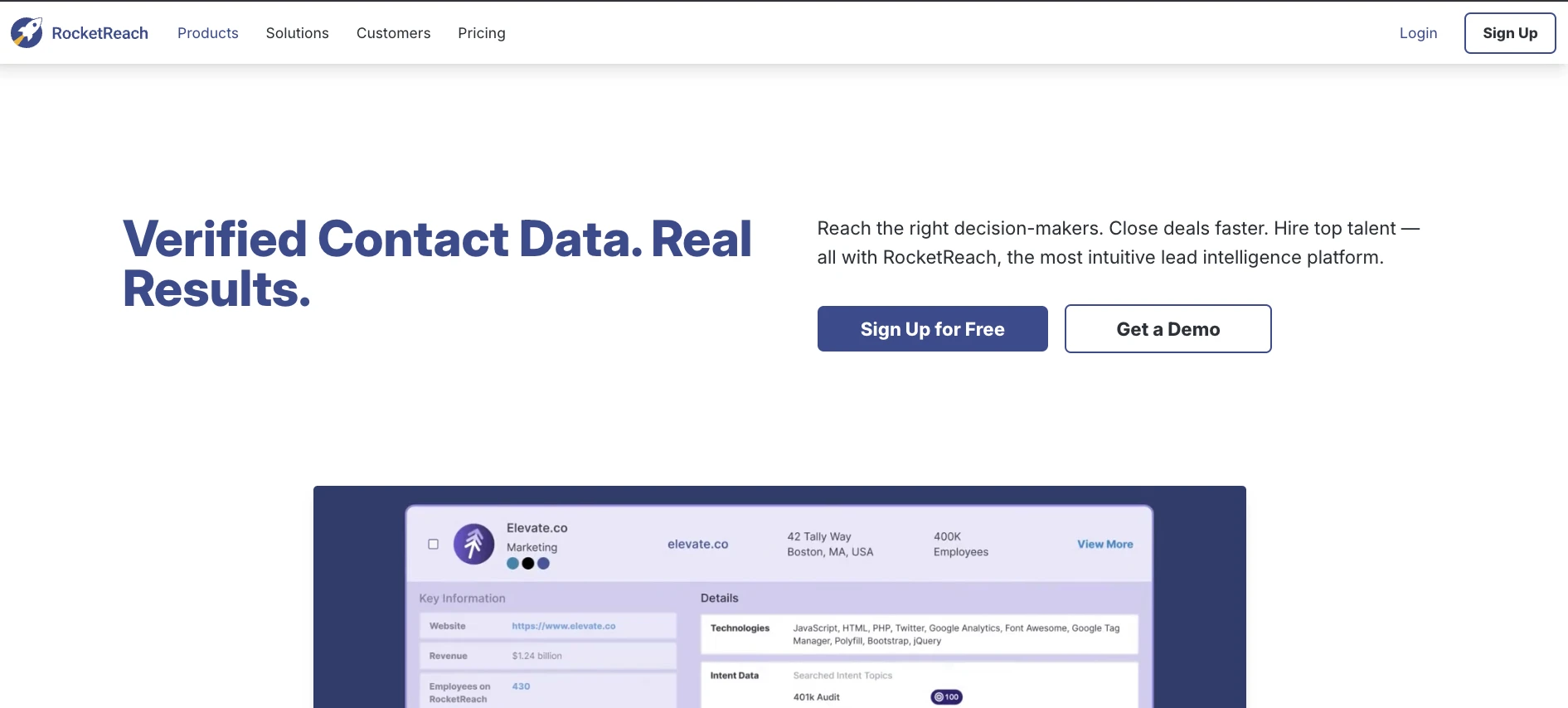Click the Sign Up for Free button
Image resolution: width=1568 pixels, height=708 pixels.
point(933,329)
